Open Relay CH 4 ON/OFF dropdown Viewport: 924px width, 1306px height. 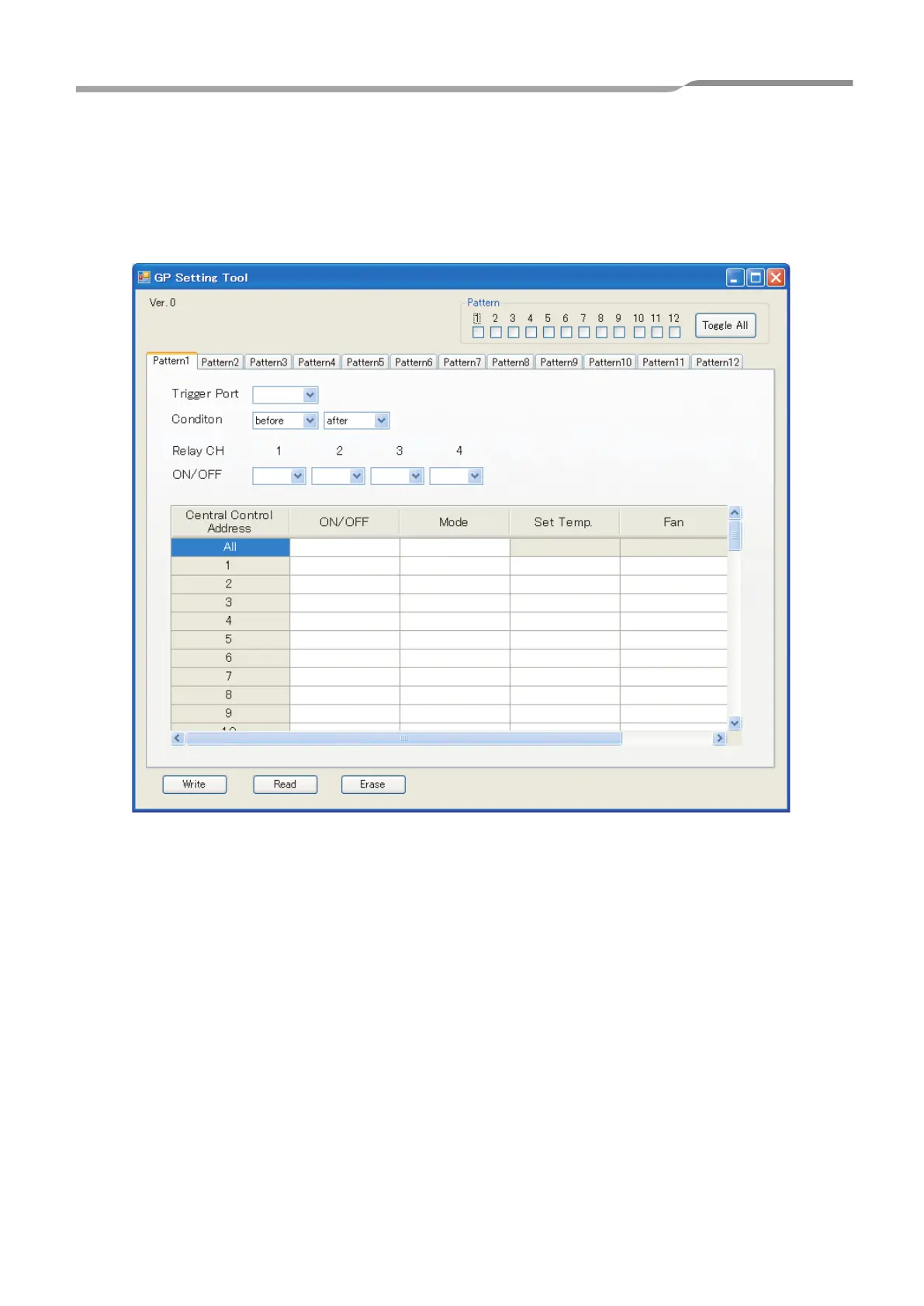(x=456, y=476)
